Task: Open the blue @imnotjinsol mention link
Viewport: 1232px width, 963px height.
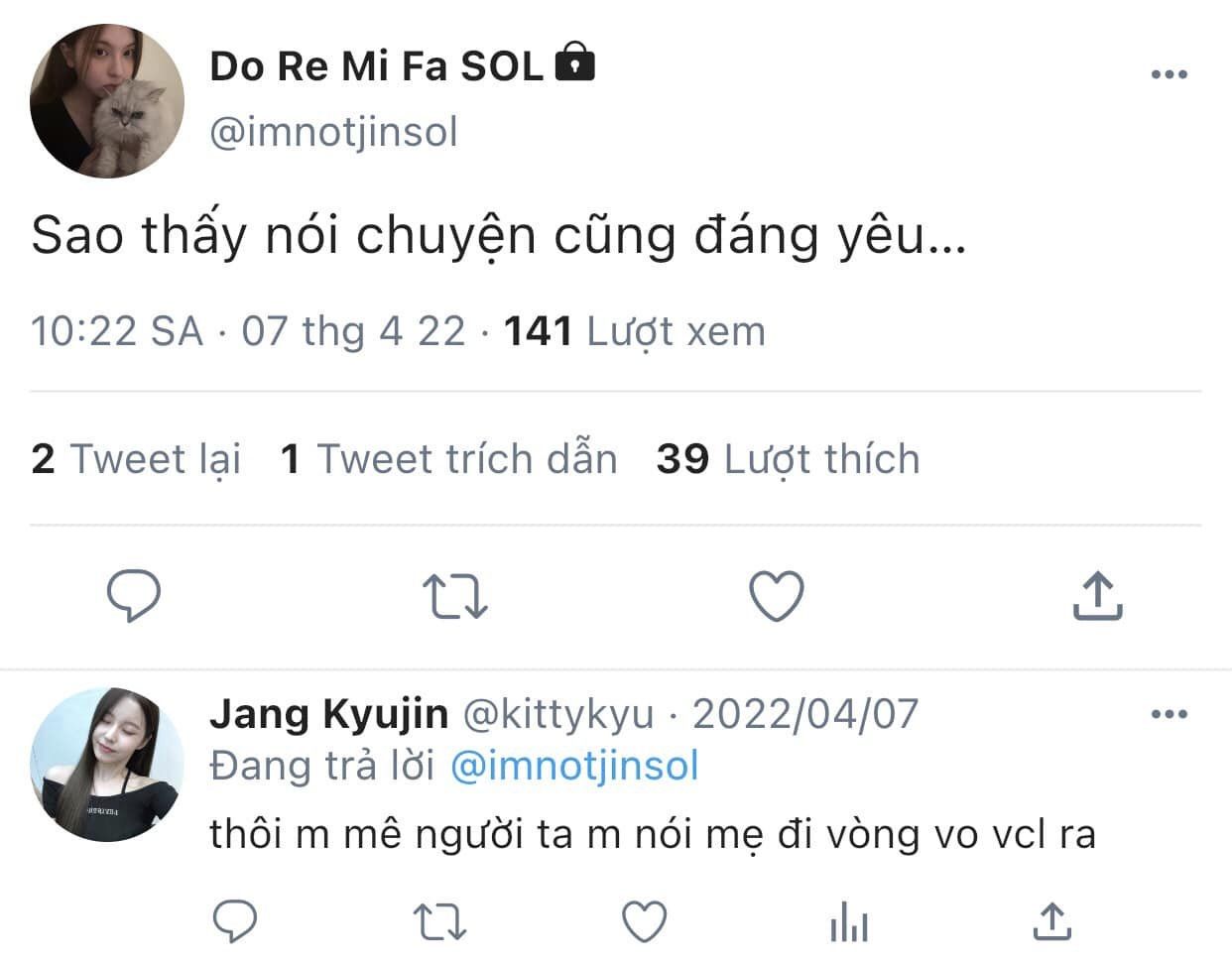Action: [x=574, y=766]
